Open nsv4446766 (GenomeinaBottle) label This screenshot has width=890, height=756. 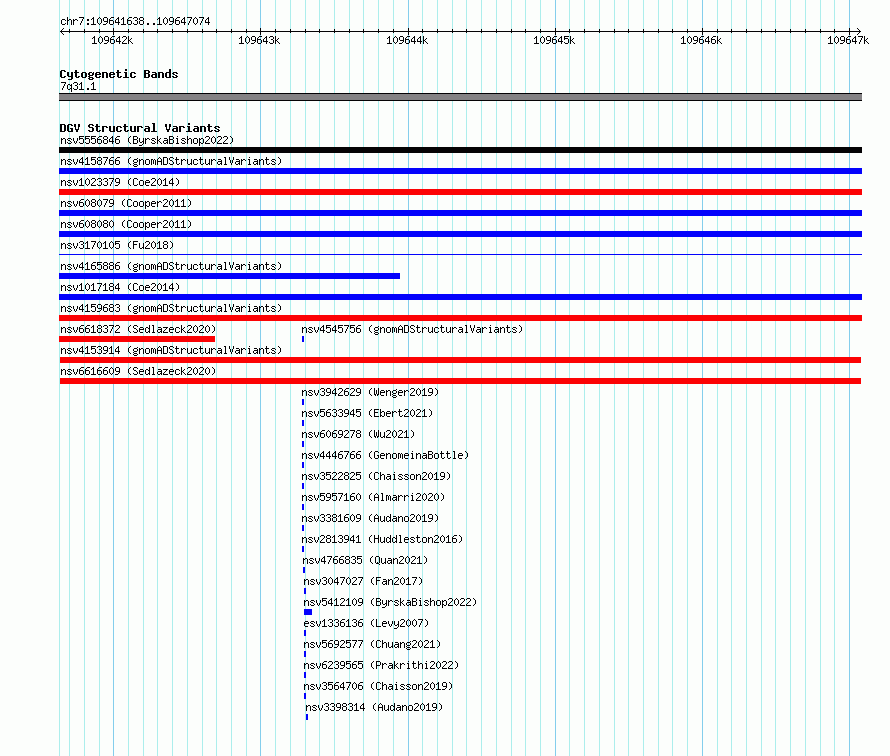[385, 455]
